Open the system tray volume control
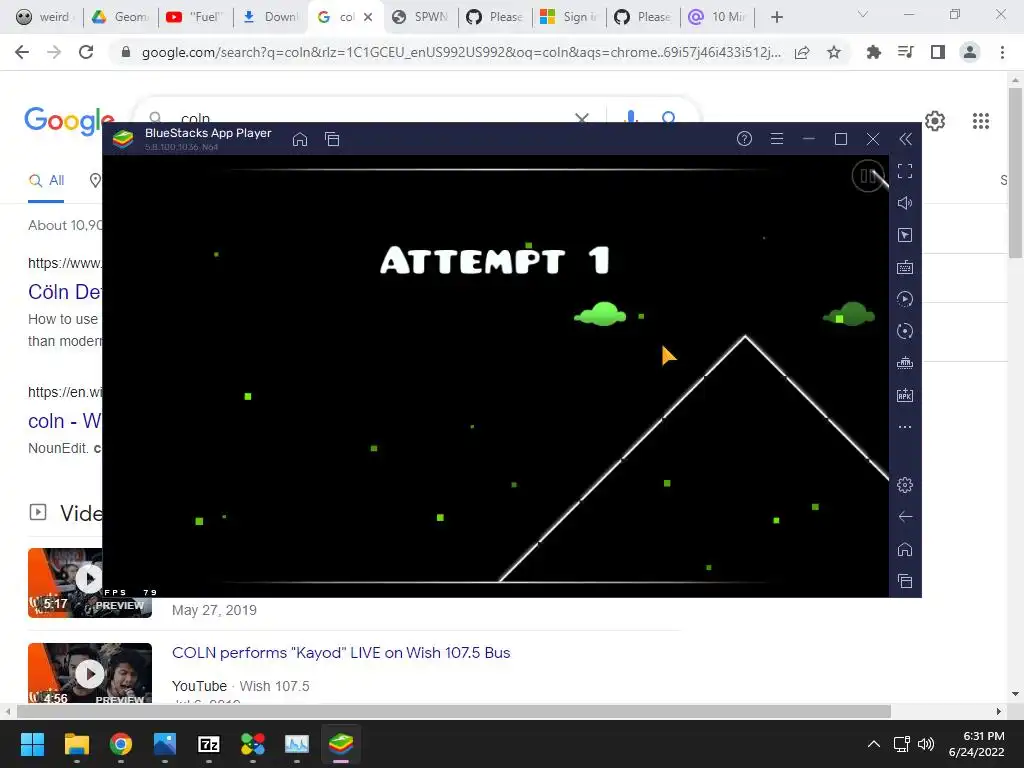The width and height of the screenshot is (1024, 768). (925, 744)
